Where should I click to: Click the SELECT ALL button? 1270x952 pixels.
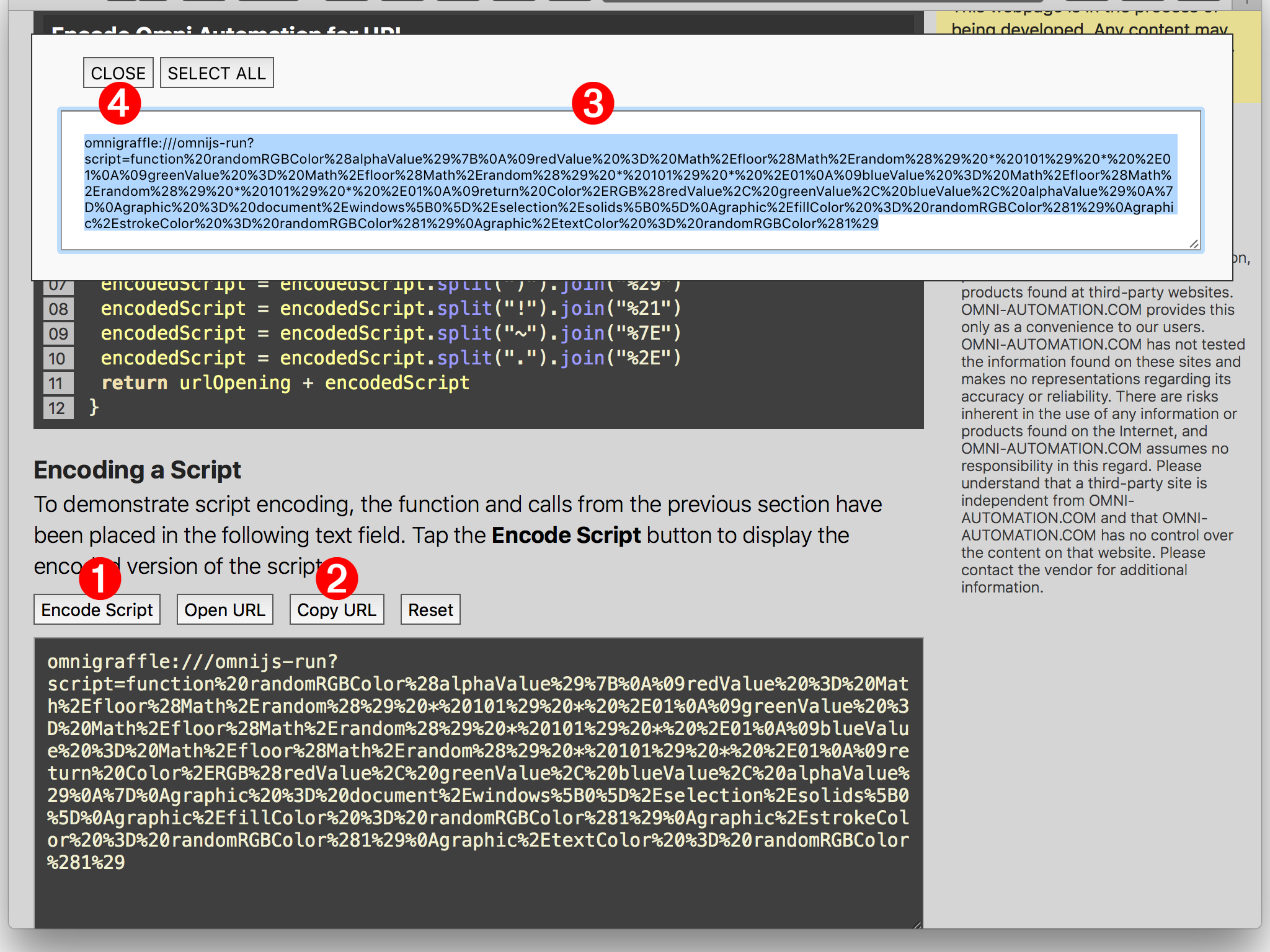tap(216, 73)
